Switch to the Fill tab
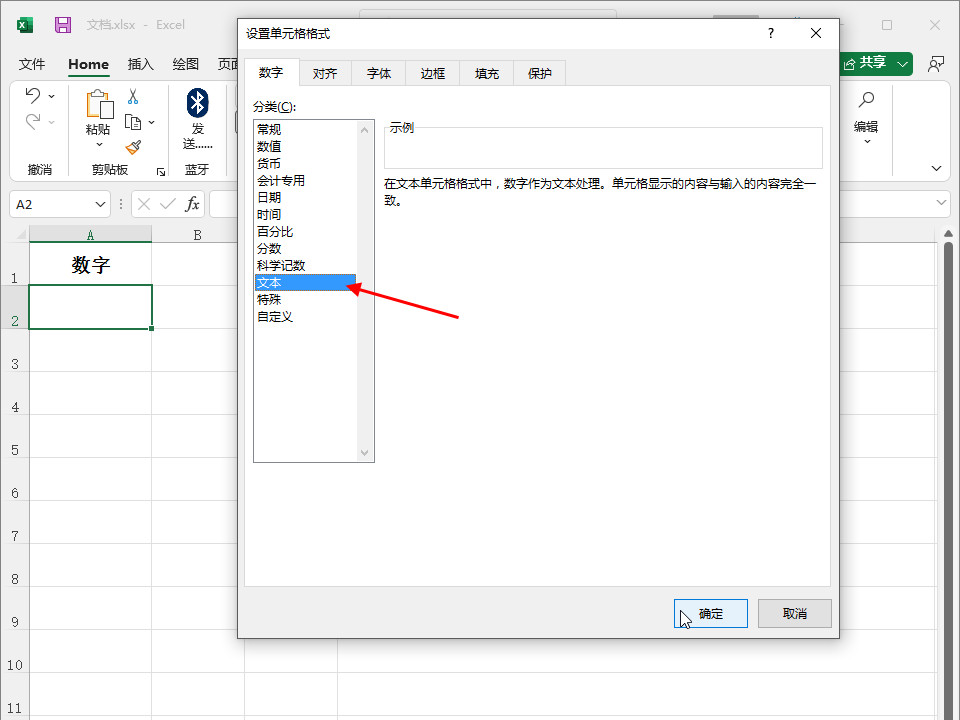960x720 pixels. click(x=487, y=73)
